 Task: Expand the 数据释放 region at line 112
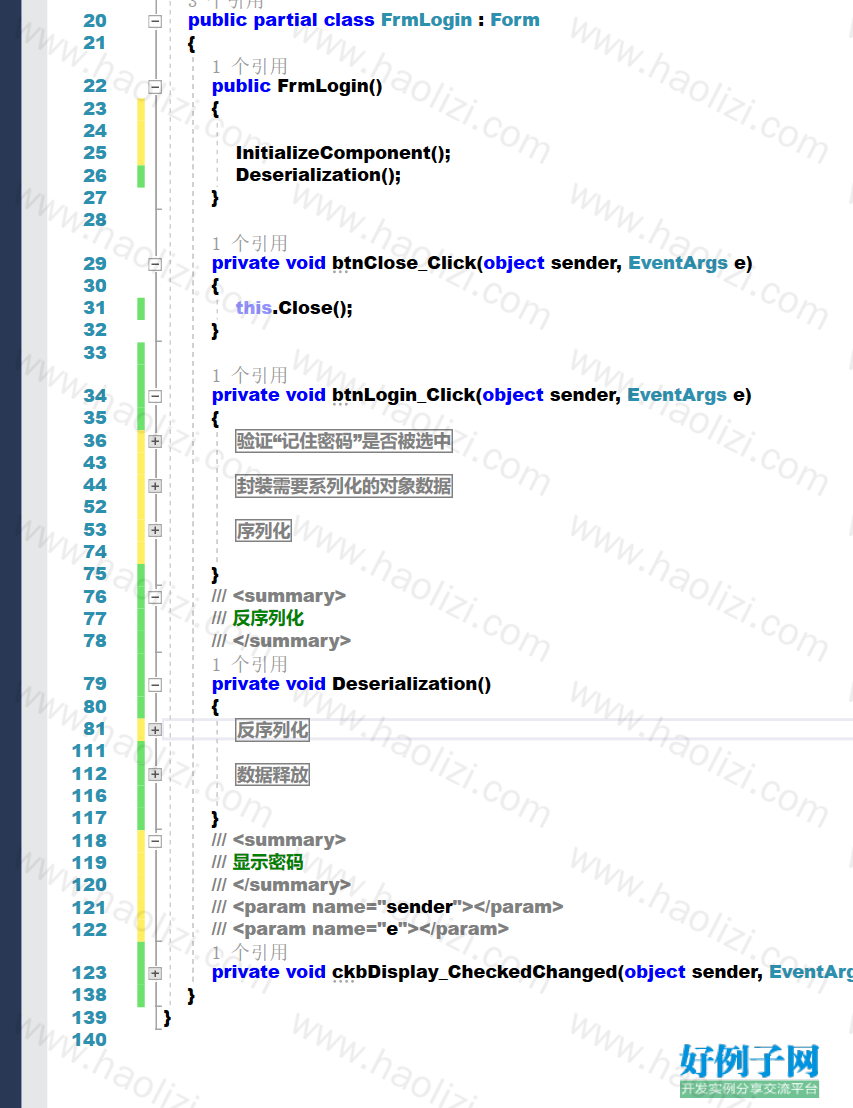click(155, 774)
